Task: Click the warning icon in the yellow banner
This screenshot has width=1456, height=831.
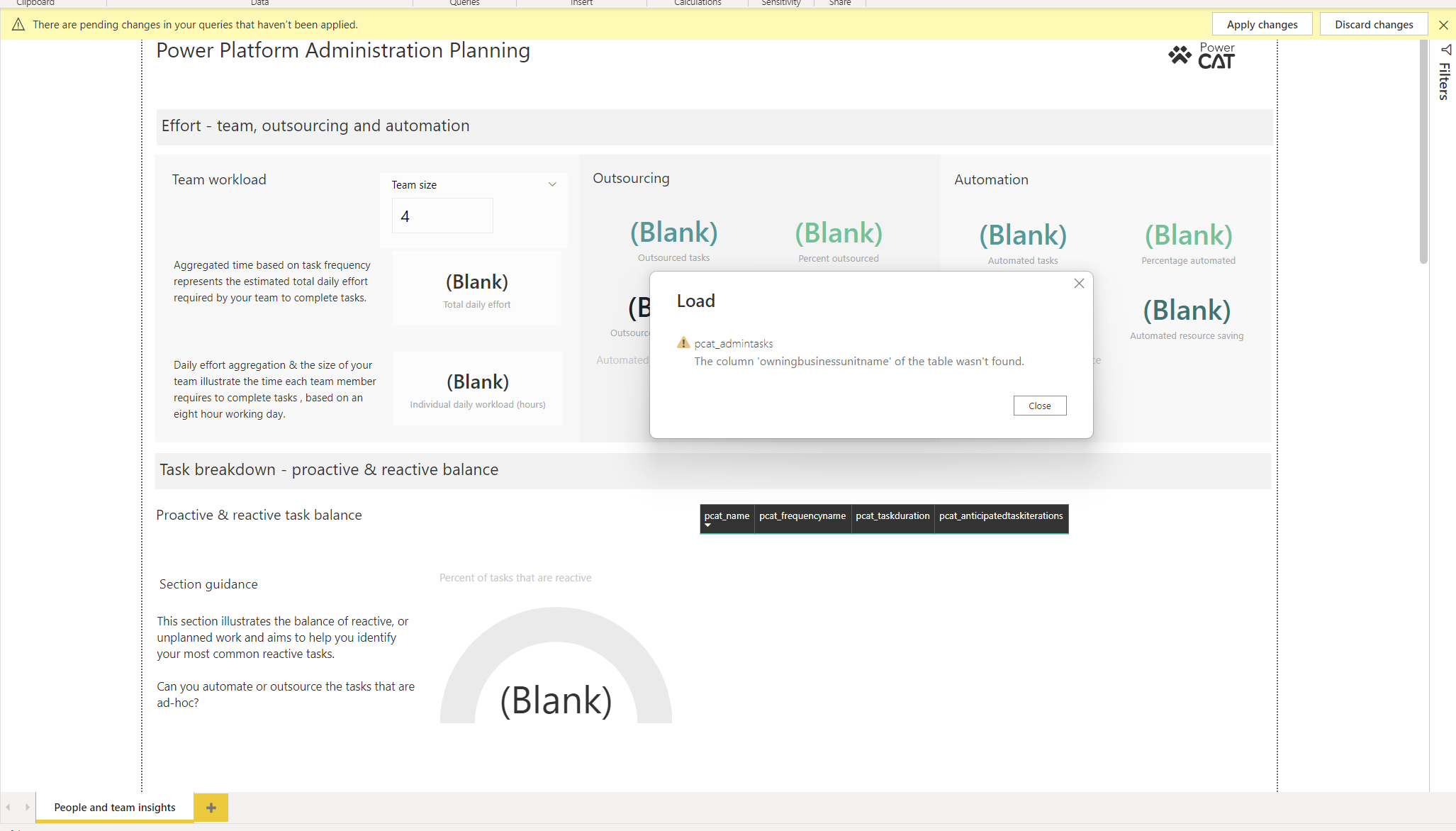Action: click(18, 24)
